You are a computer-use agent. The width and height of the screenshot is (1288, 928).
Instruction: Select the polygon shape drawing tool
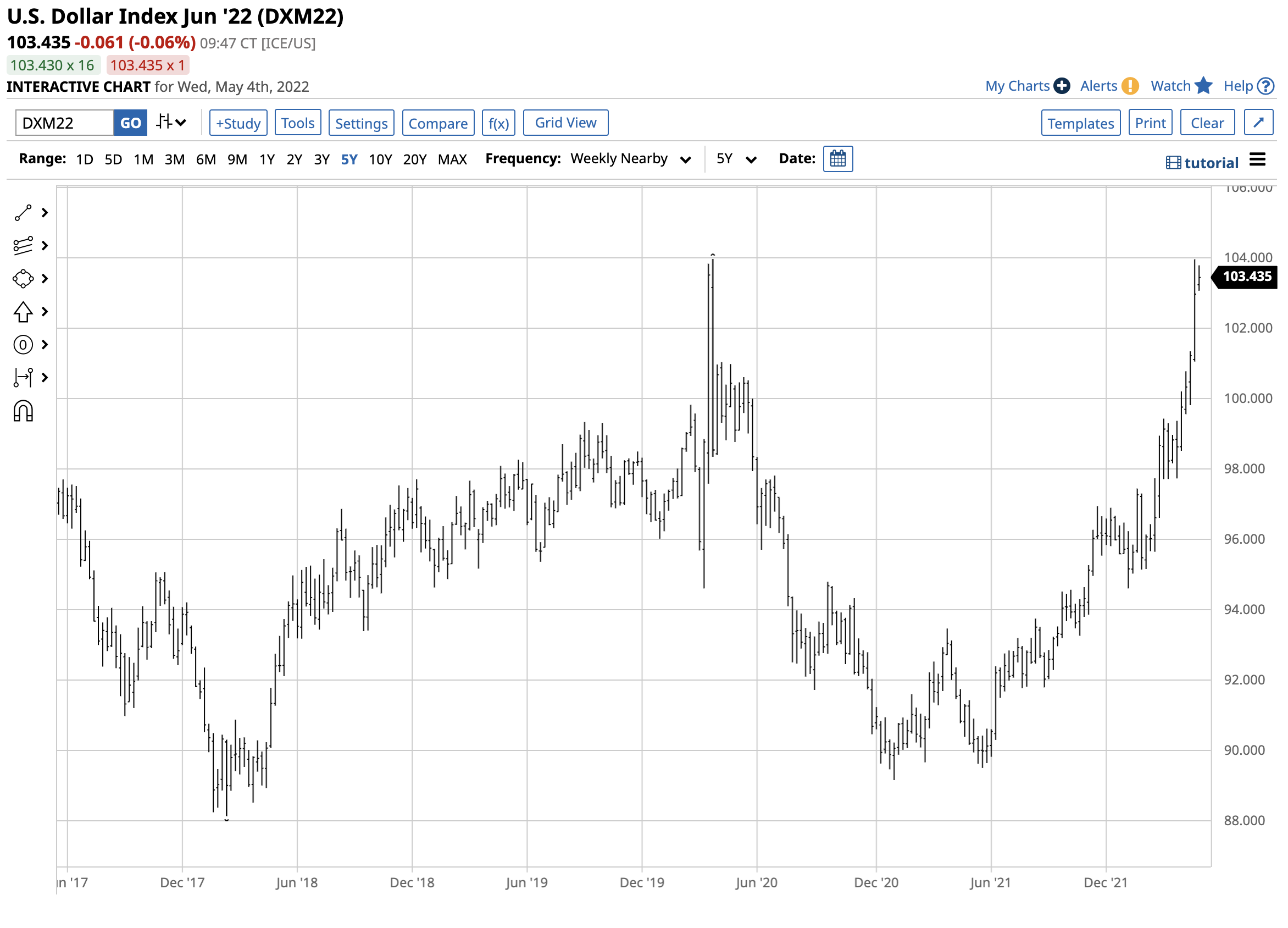tap(23, 279)
